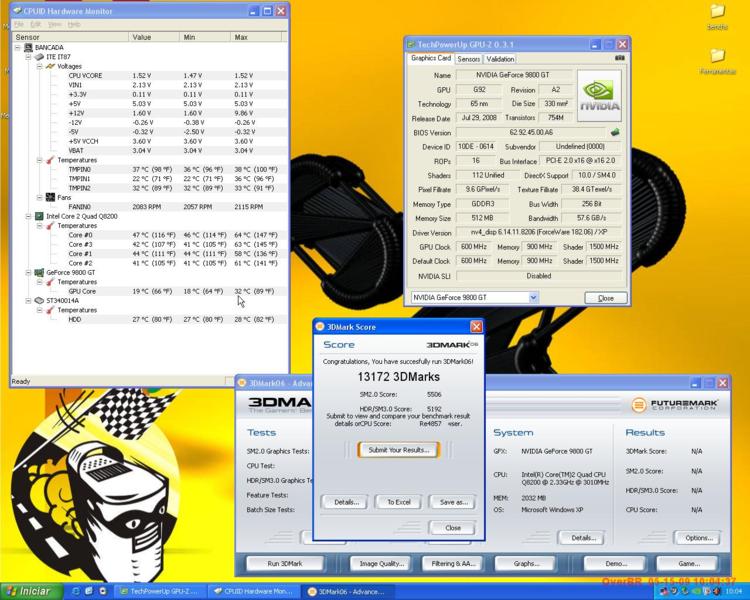The image size is (750, 600).
Task: Click the ST340014A hard drive icon
Action: coord(39,300)
